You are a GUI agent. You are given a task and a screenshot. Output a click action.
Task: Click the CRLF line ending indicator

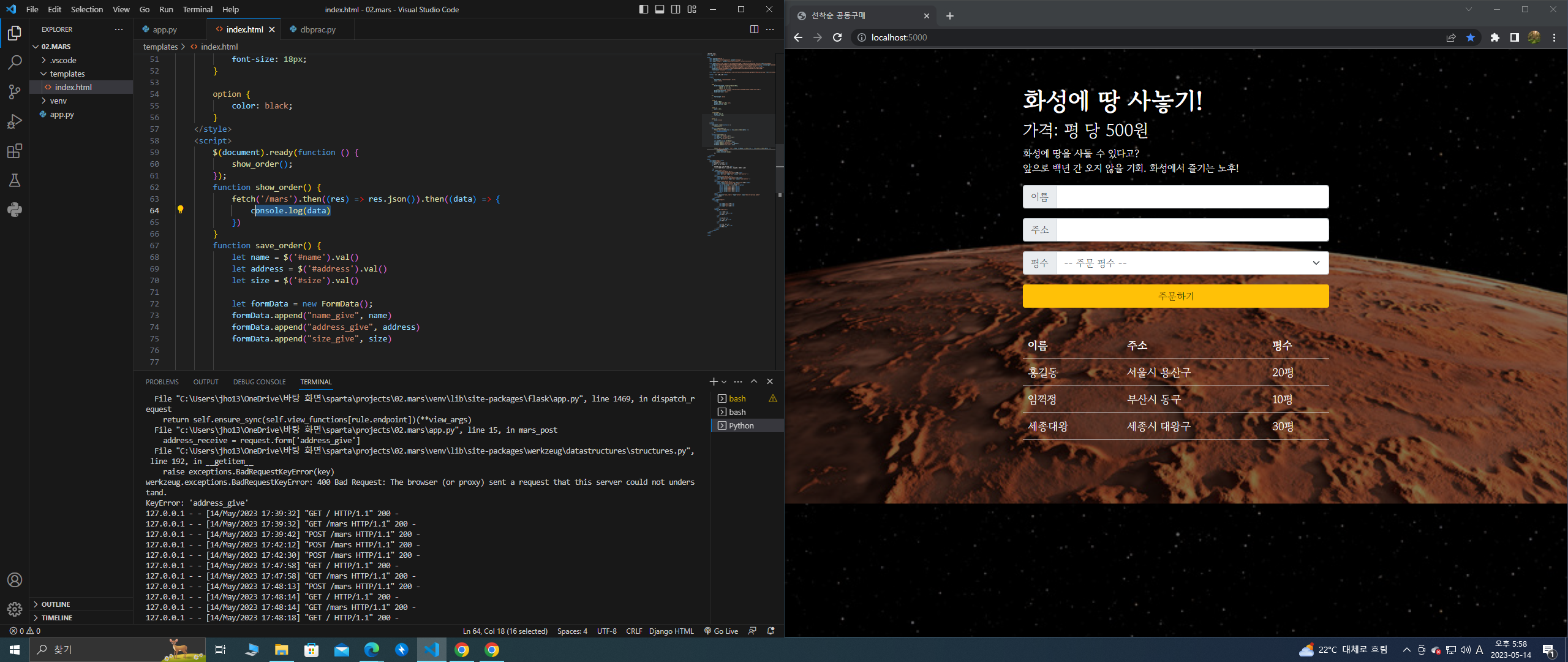(634, 631)
